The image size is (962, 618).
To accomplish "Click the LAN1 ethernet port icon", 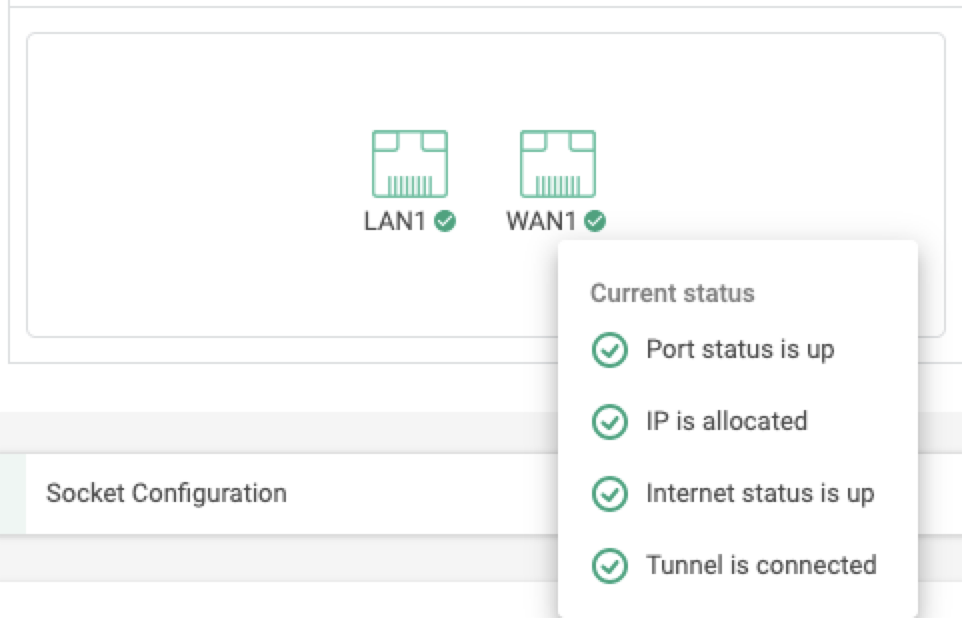I will click(x=410, y=164).
